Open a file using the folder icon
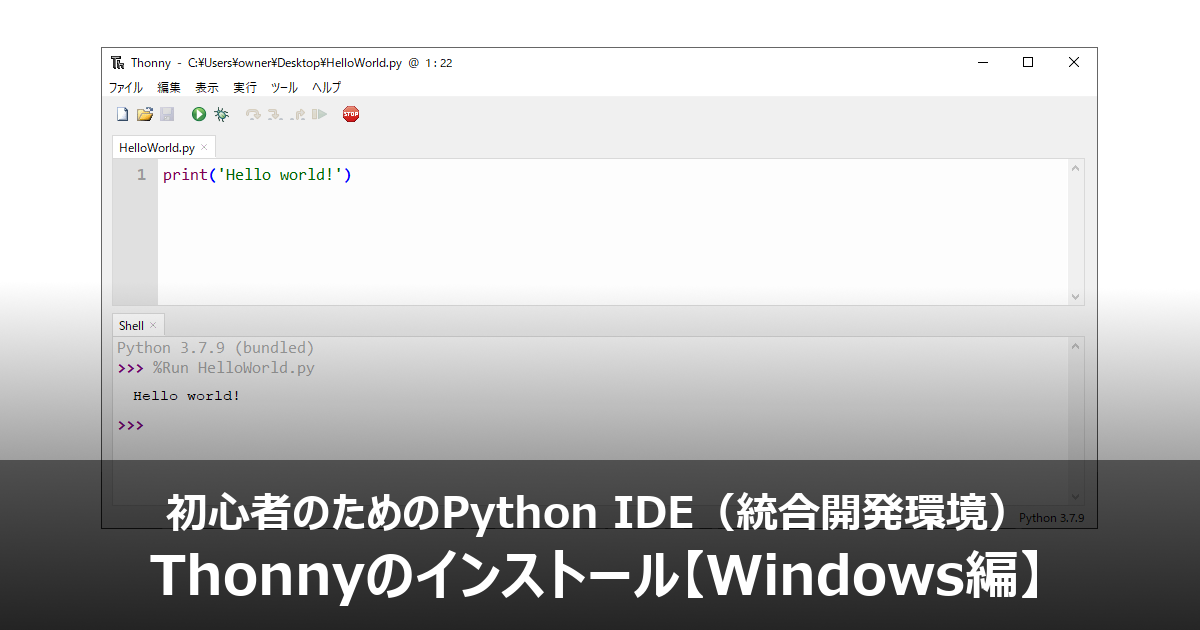Screen dimensions: 1200x630 click(x=145, y=114)
